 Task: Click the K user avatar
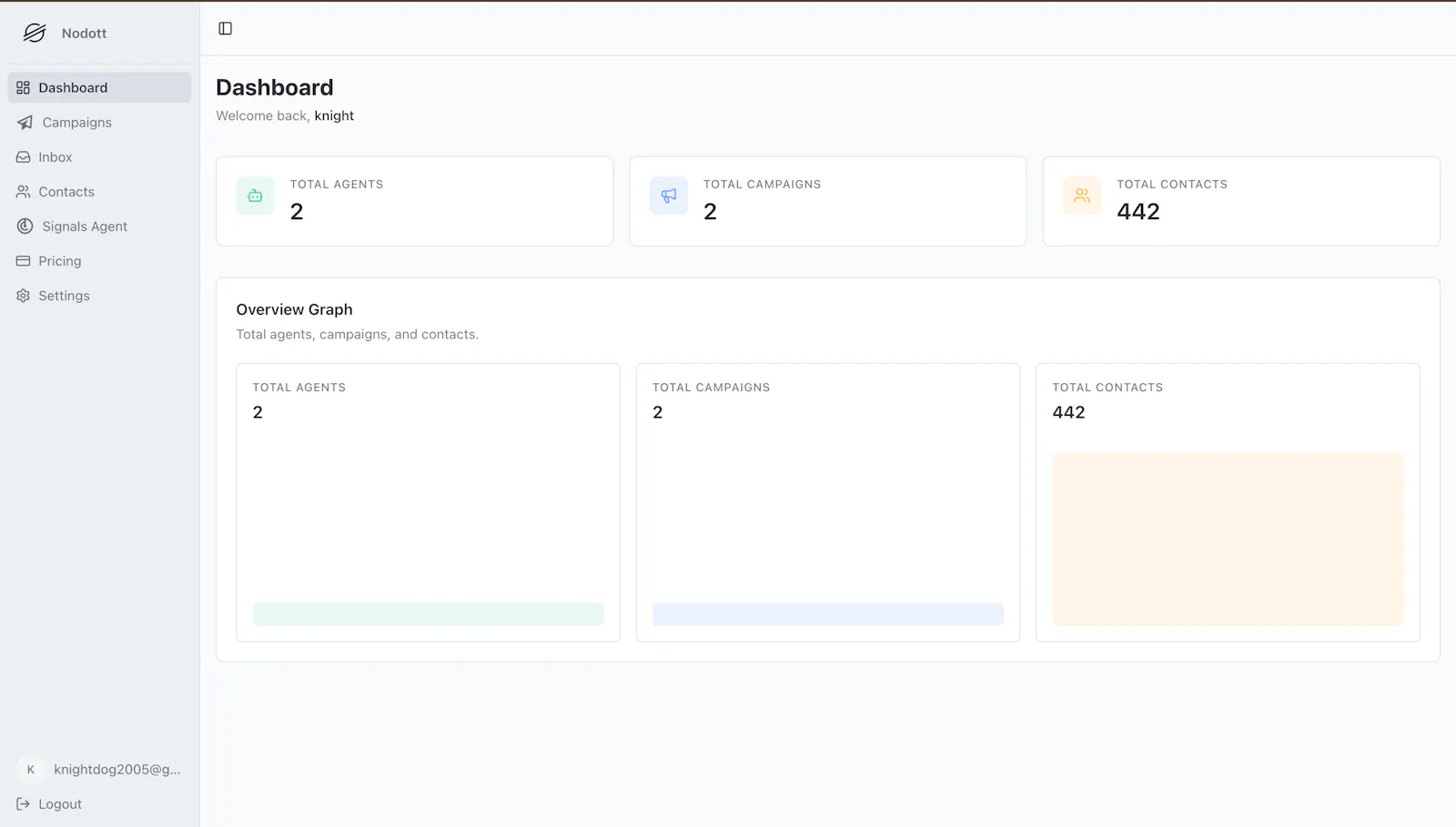[31, 770]
